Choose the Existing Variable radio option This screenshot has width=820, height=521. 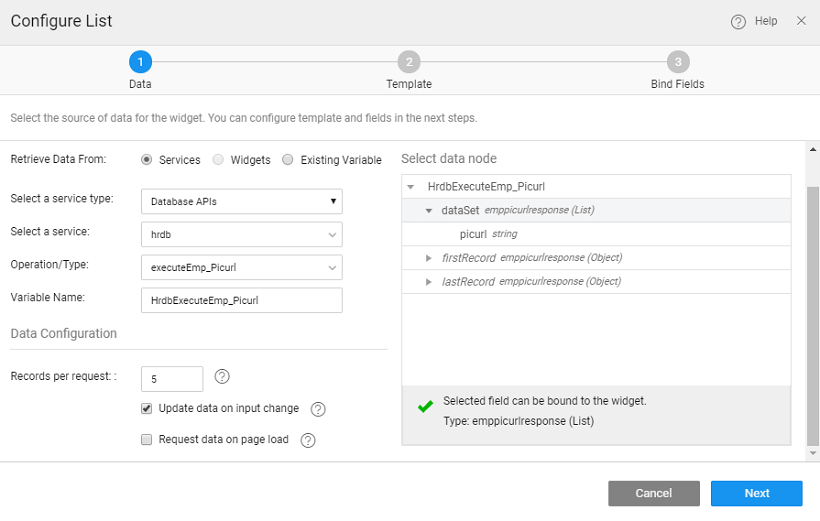coord(288,160)
